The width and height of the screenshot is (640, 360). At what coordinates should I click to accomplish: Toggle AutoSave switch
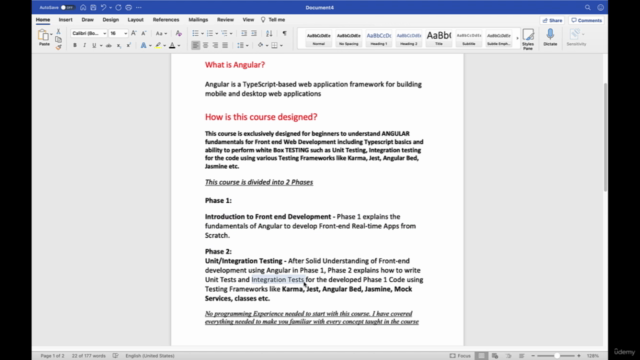[x=67, y=7]
